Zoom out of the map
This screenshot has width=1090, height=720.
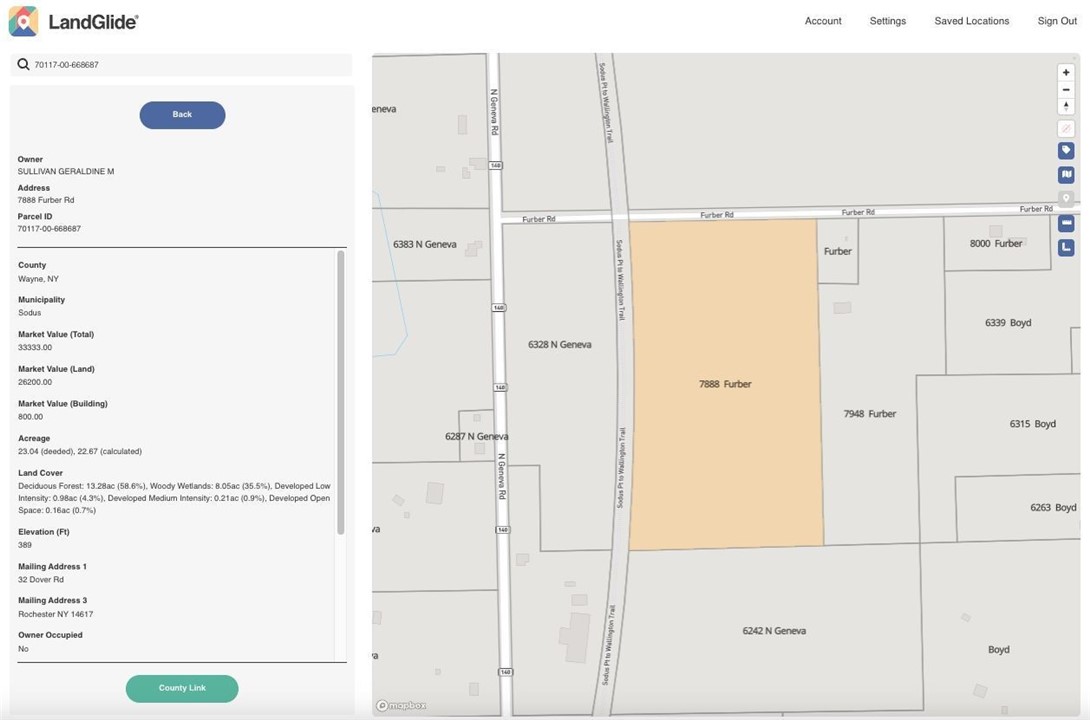pos(1066,90)
